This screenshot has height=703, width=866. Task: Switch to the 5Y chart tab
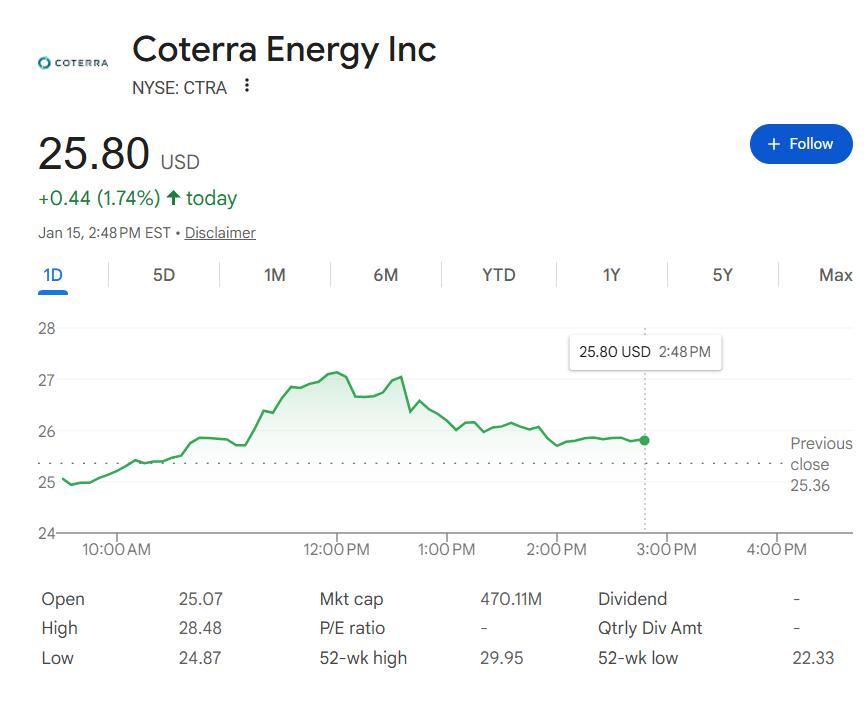(x=722, y=275)
